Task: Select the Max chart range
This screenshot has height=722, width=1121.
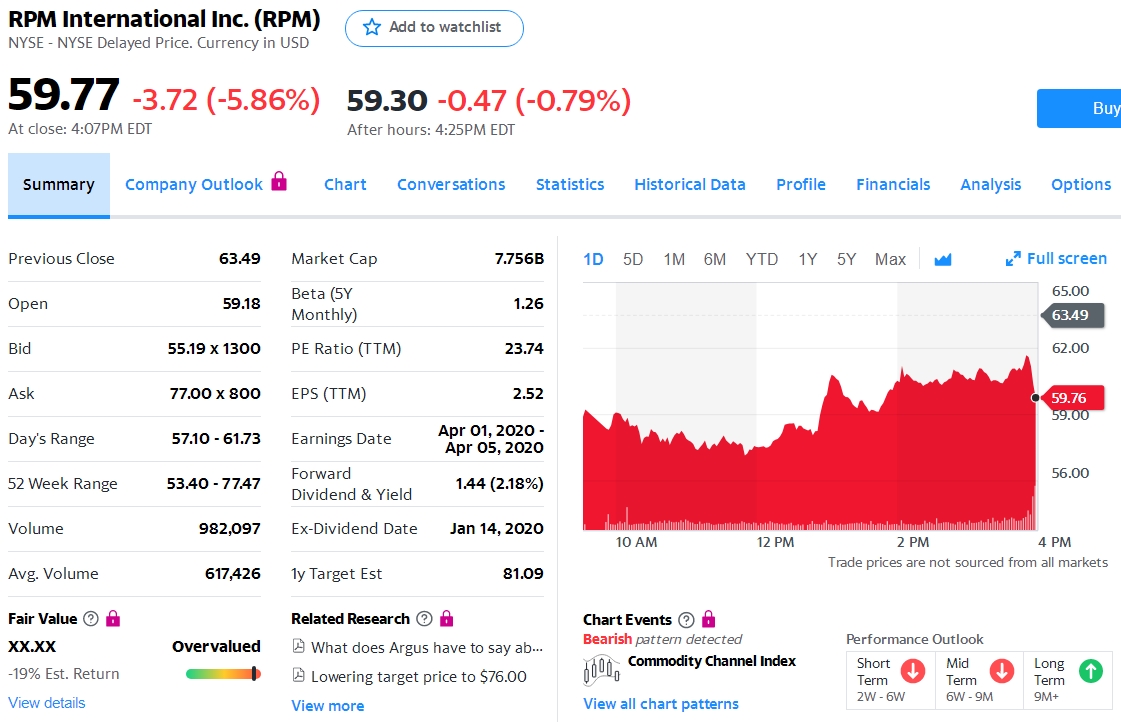Action: tap(890, 259)
